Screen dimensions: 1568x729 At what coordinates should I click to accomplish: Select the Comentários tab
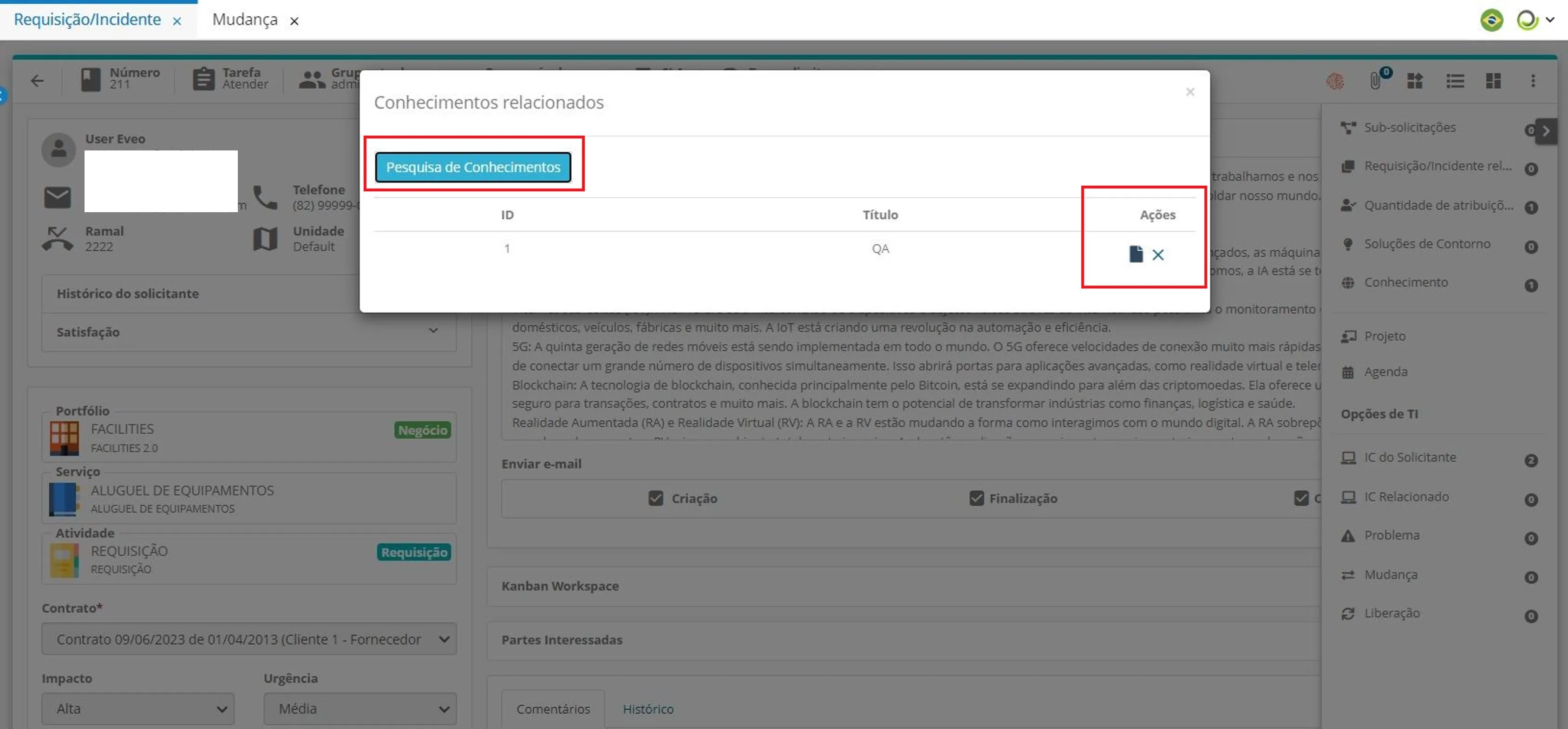553,709
